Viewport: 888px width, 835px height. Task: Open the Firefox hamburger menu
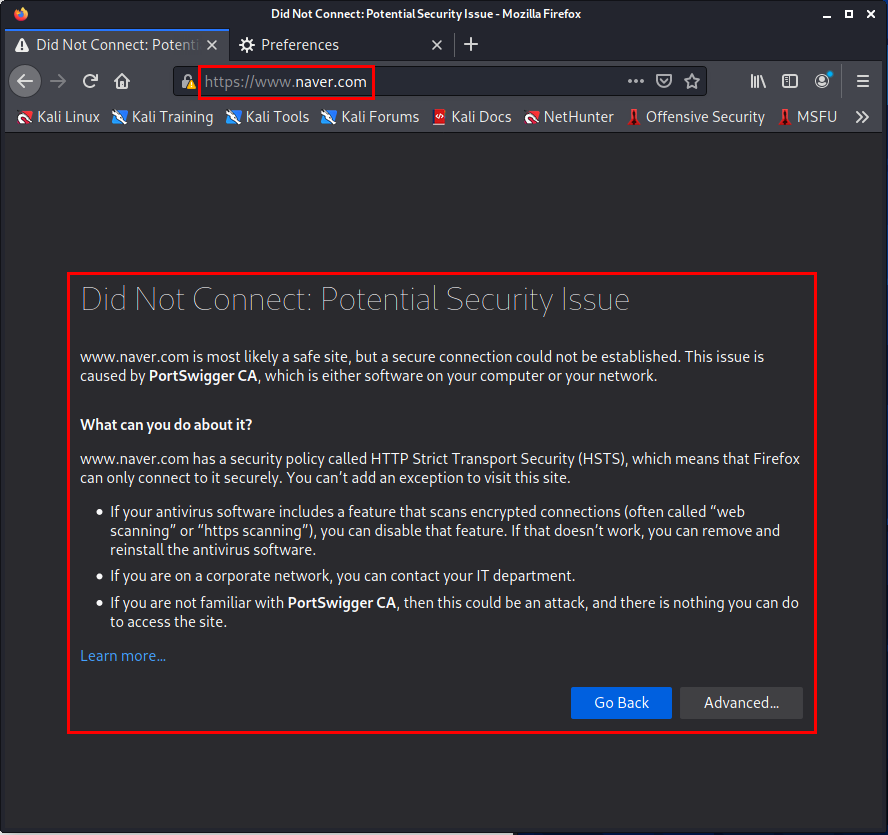[863, 82]
